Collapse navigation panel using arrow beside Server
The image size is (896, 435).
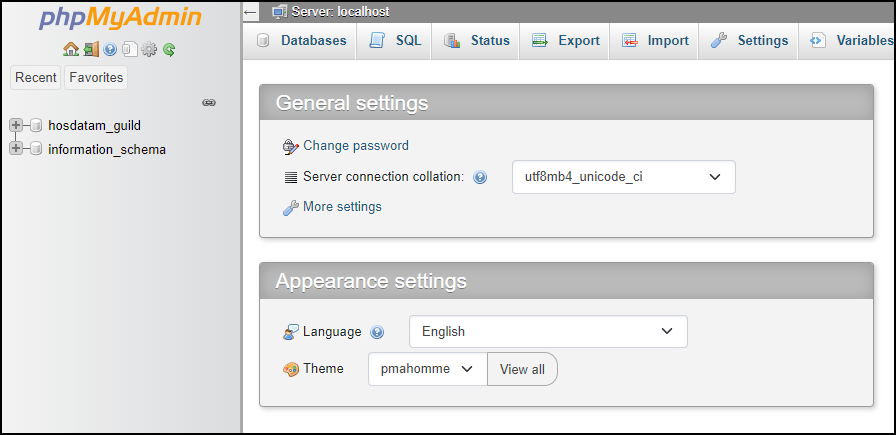[250, 12]
